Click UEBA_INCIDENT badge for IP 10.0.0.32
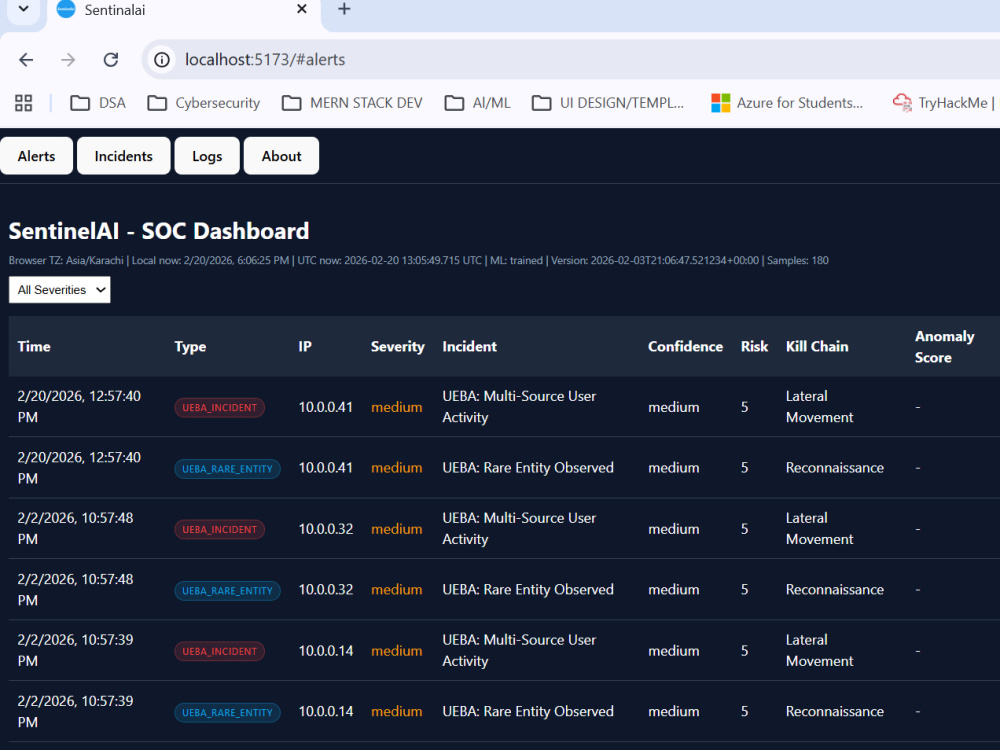The image size is (1000, 750). click(219, 529)
